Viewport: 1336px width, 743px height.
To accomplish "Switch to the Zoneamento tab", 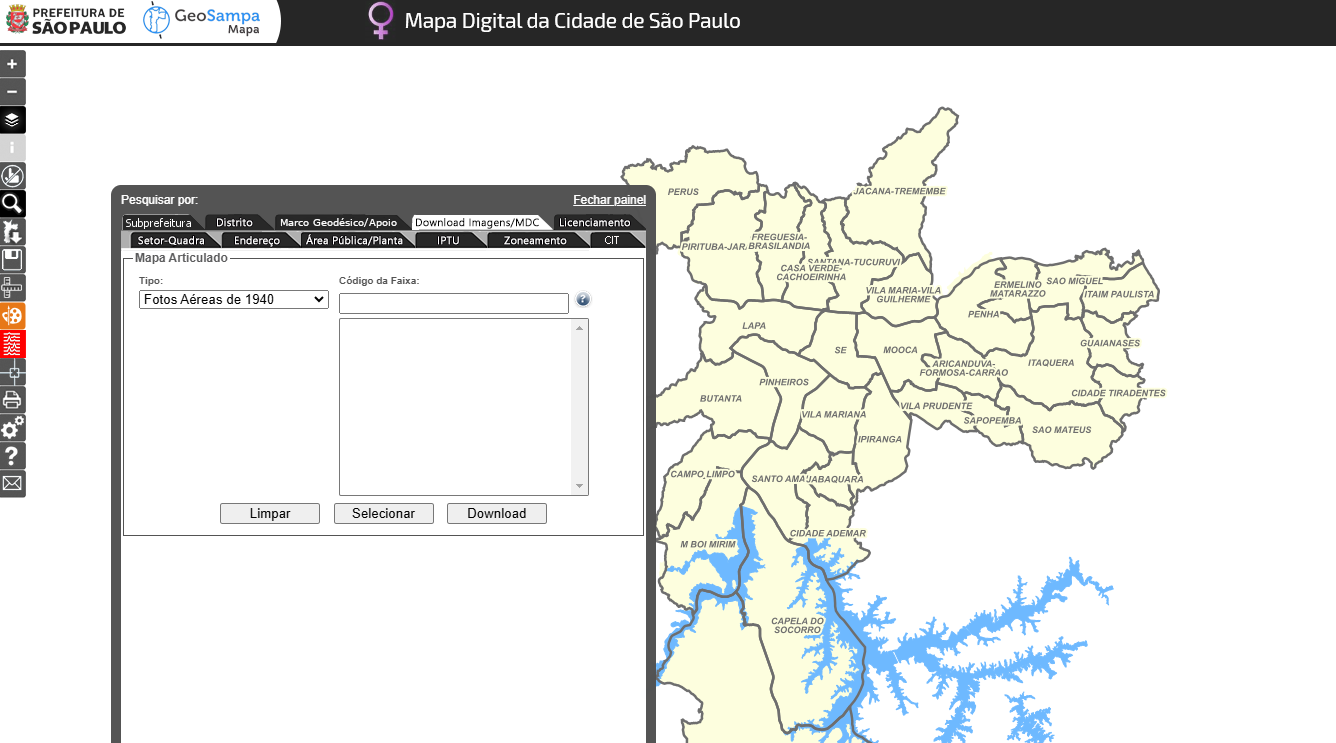I will [x=535, y=240].
